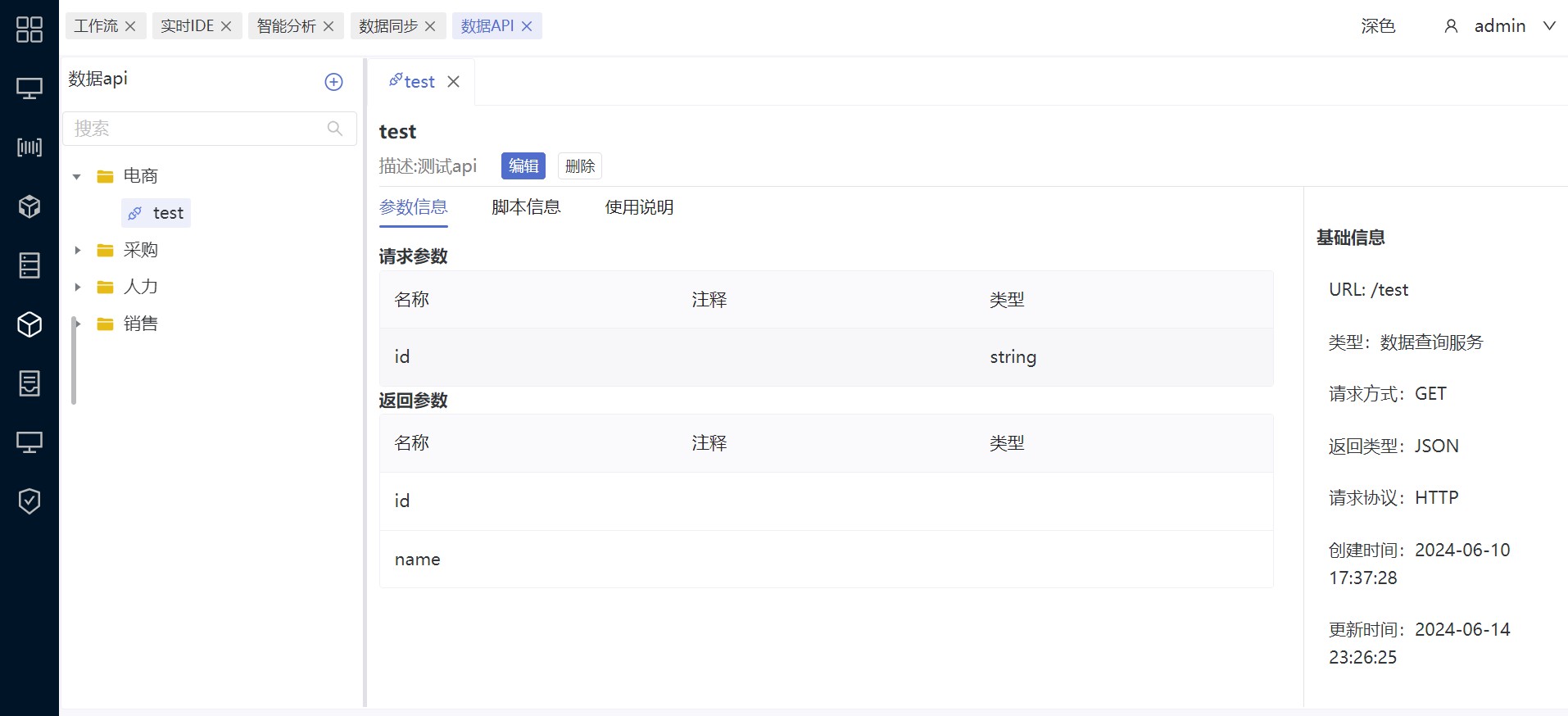This screenshot has height=716, width=1568.
Task: Open the 使用说明 tab
Action: point(639,207)
